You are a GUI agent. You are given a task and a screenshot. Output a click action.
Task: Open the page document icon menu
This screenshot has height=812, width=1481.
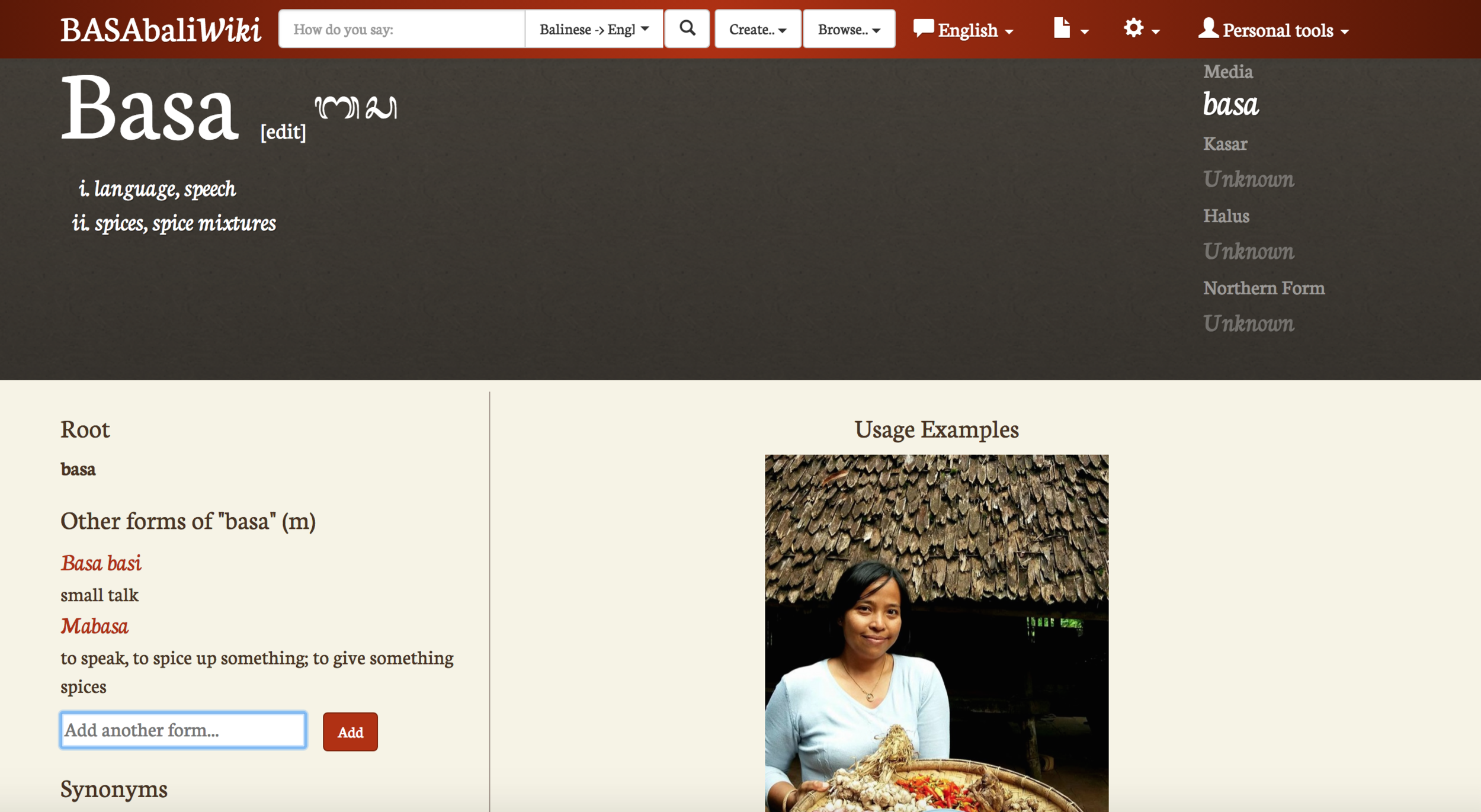coord(1070,29)
